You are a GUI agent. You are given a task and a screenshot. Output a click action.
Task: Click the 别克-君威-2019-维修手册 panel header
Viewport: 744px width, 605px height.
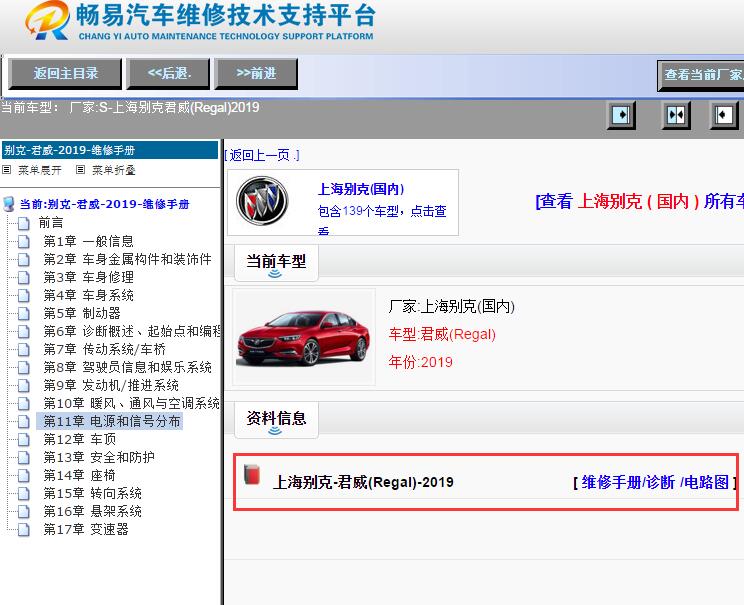[x=110, y=150]
